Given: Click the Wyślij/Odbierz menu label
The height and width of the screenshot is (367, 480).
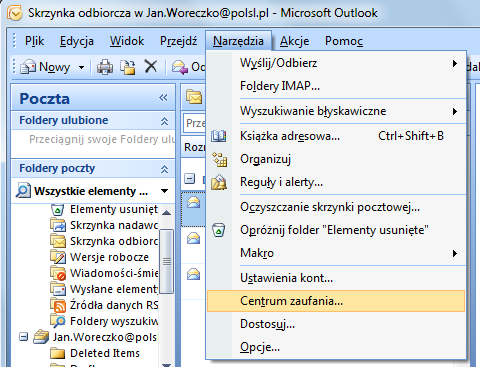Looking at the screenshot, I should [278, 63].
